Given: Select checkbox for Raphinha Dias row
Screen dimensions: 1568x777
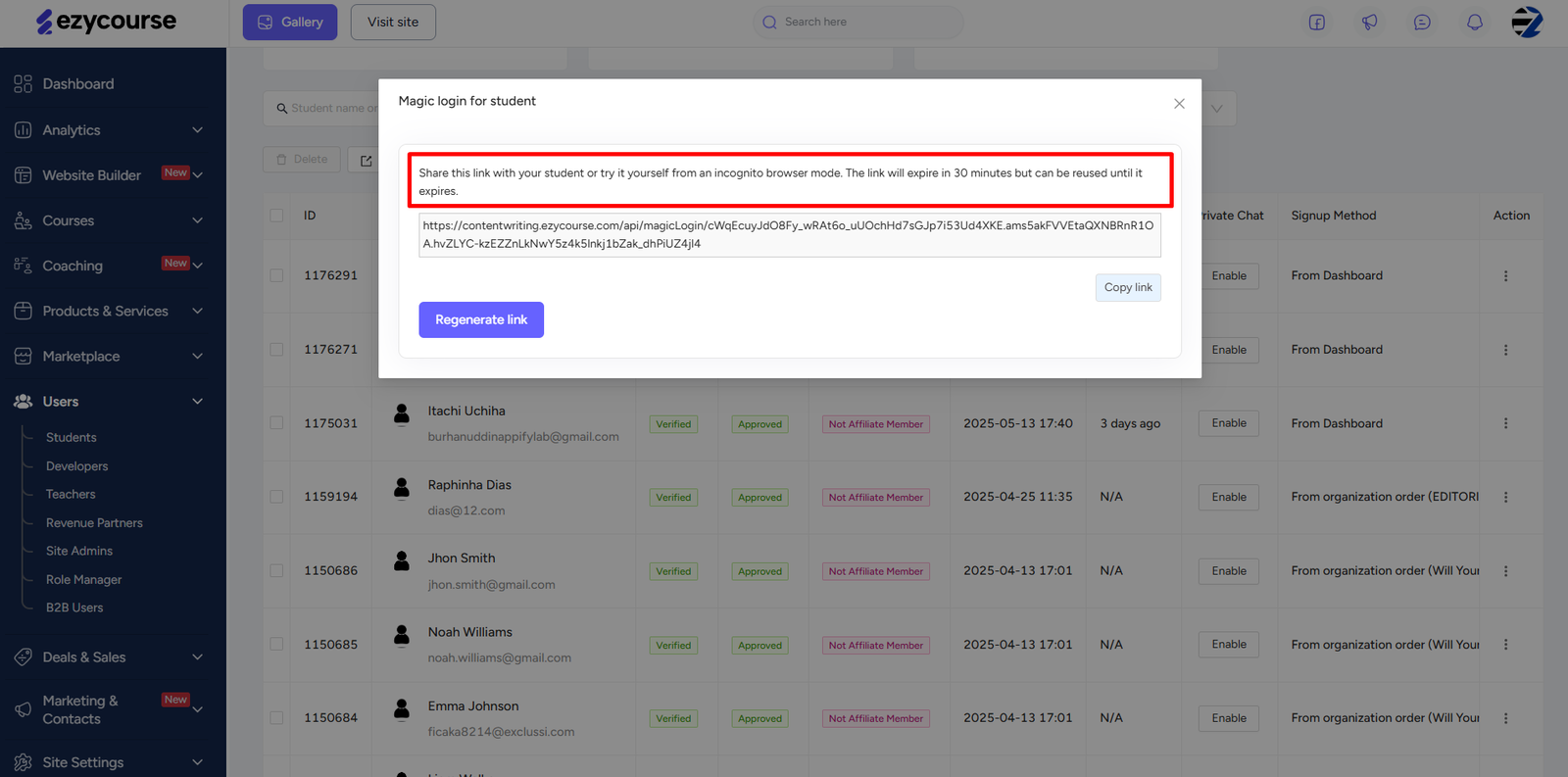Looking at the screenshot, I should 276,497.
